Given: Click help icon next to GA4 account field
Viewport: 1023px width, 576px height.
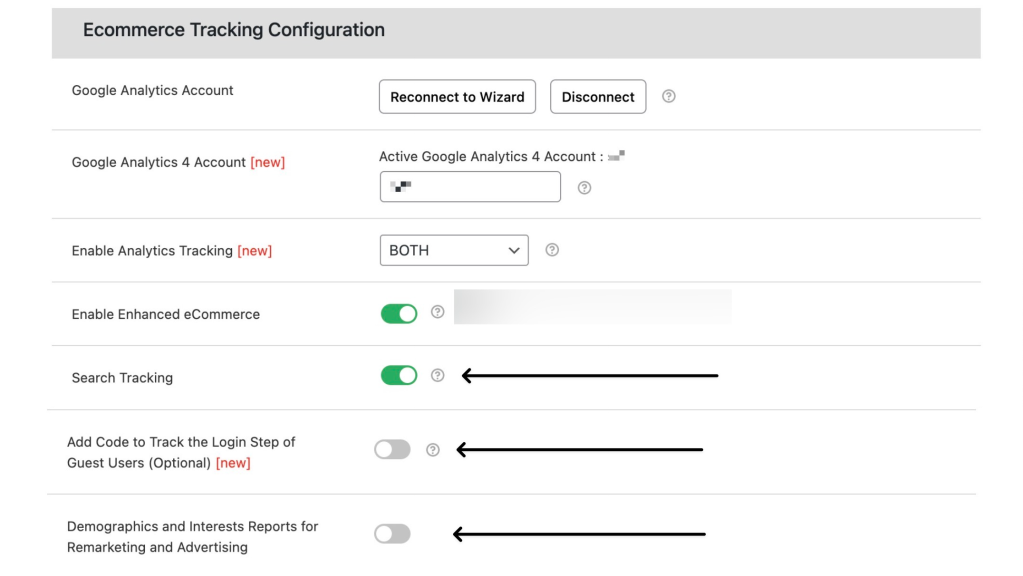Looking at the screenshot, I should pyautogui.click(x=584, y=188).
